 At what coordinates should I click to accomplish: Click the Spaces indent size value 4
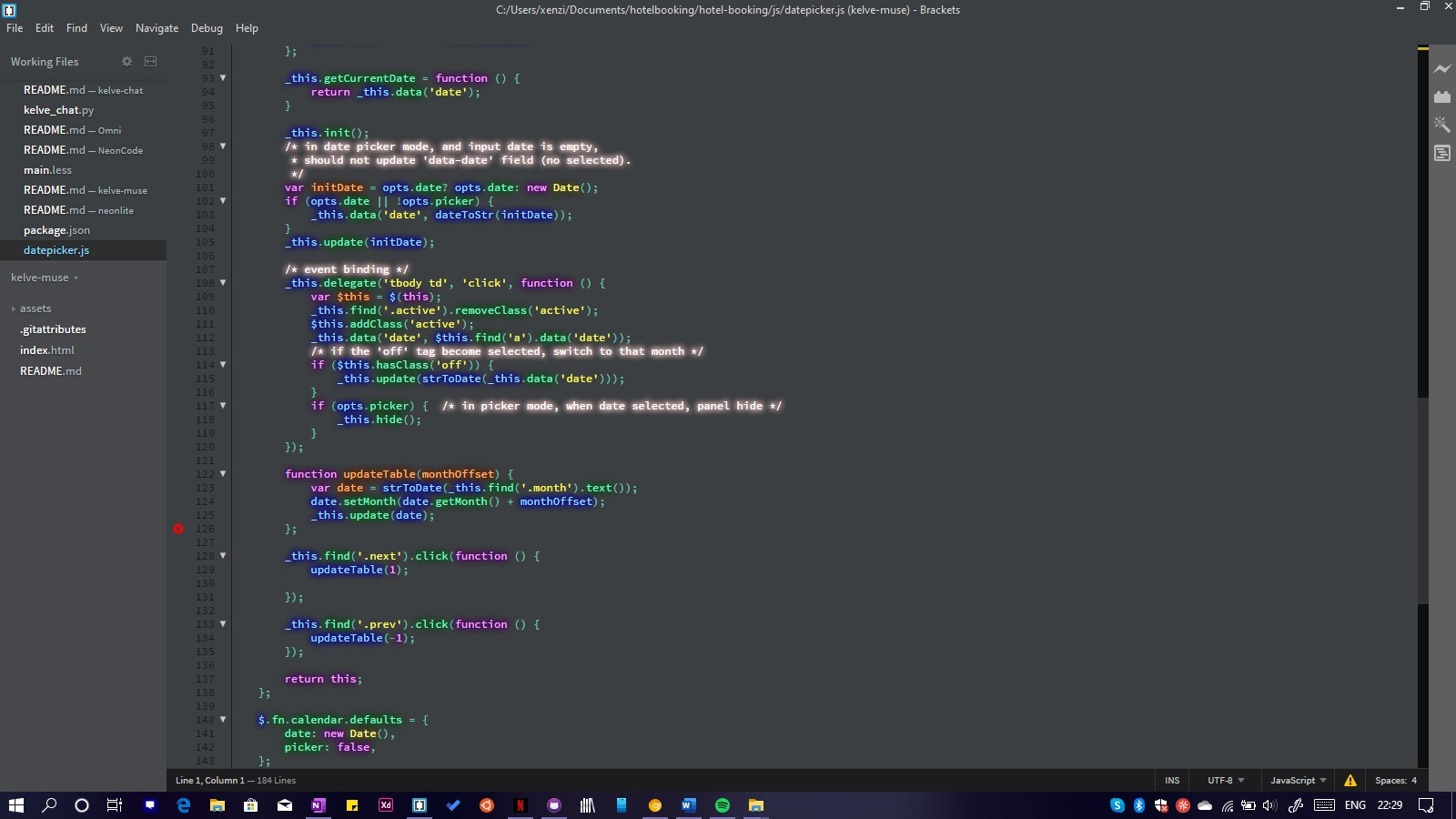tap(1414, 780)
